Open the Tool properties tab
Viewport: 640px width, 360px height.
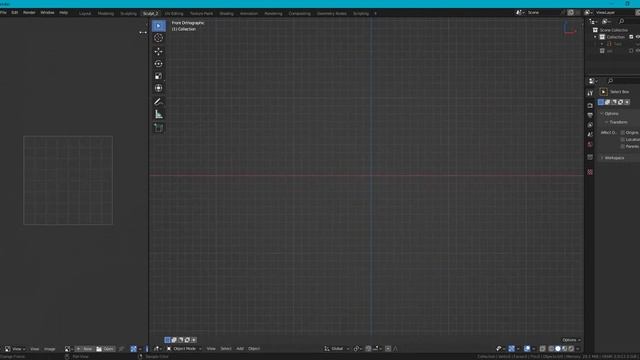[590, 93]
